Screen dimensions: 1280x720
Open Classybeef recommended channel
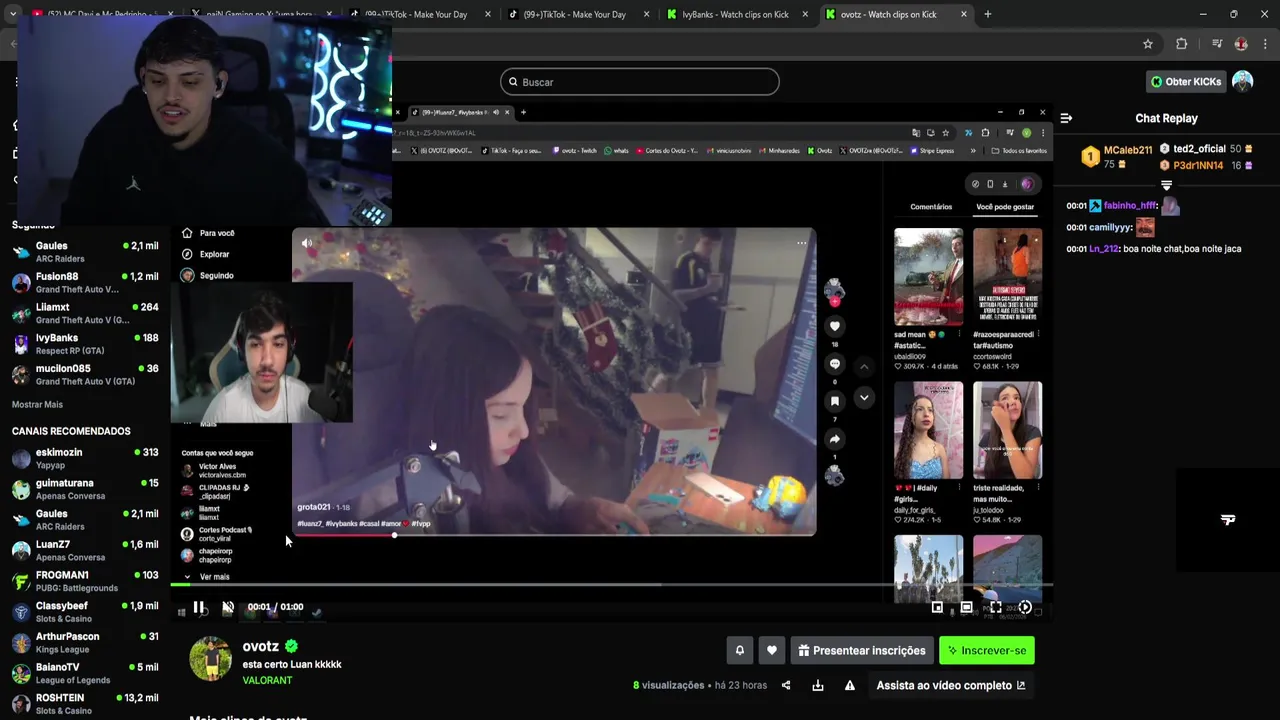[85, 612]
